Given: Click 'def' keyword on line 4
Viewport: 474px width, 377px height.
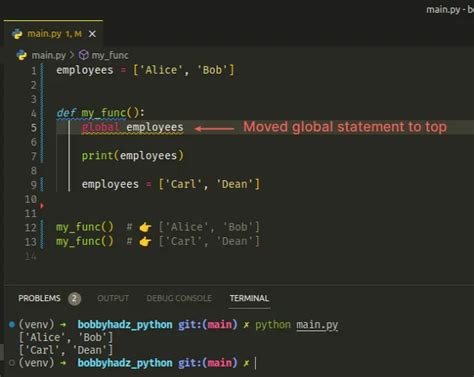Looking at the screenshot, I should click(x=66, y=113).
